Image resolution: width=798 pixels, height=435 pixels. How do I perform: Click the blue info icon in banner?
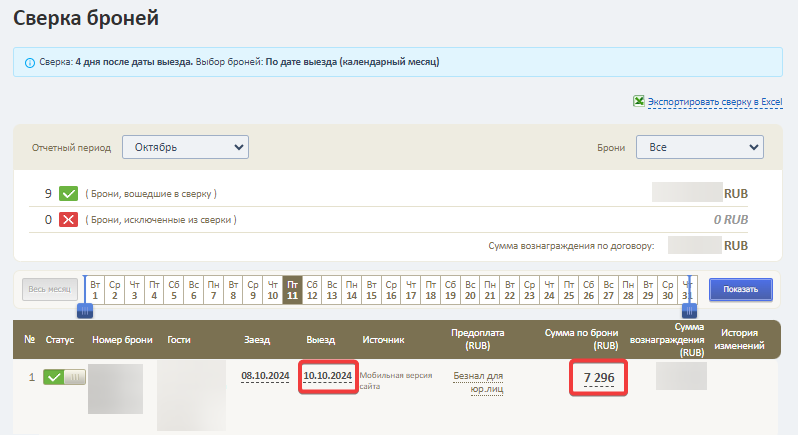[x=30, y=63]
